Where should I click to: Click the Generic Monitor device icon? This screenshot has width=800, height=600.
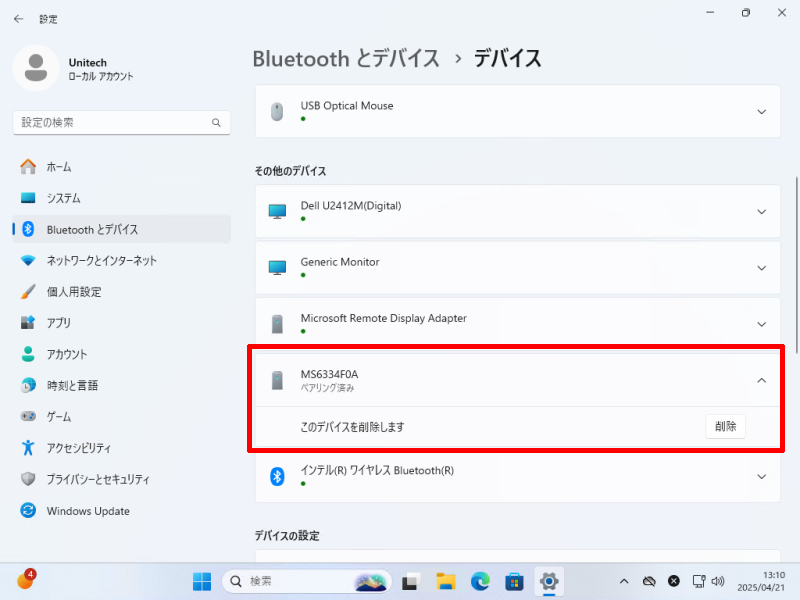[278, 267]
